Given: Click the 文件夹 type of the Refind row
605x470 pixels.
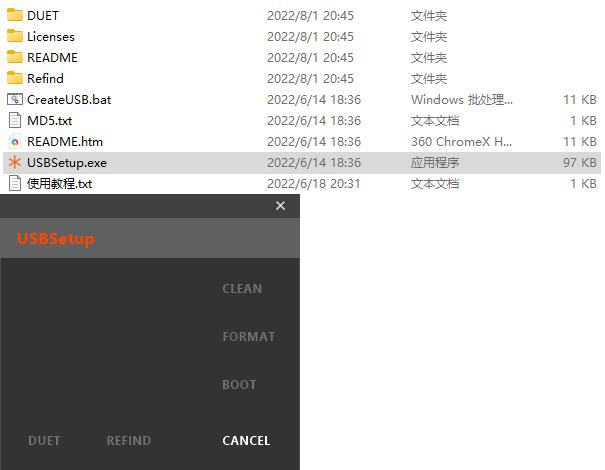Looking at the screenshot, I should pos(429,79).
